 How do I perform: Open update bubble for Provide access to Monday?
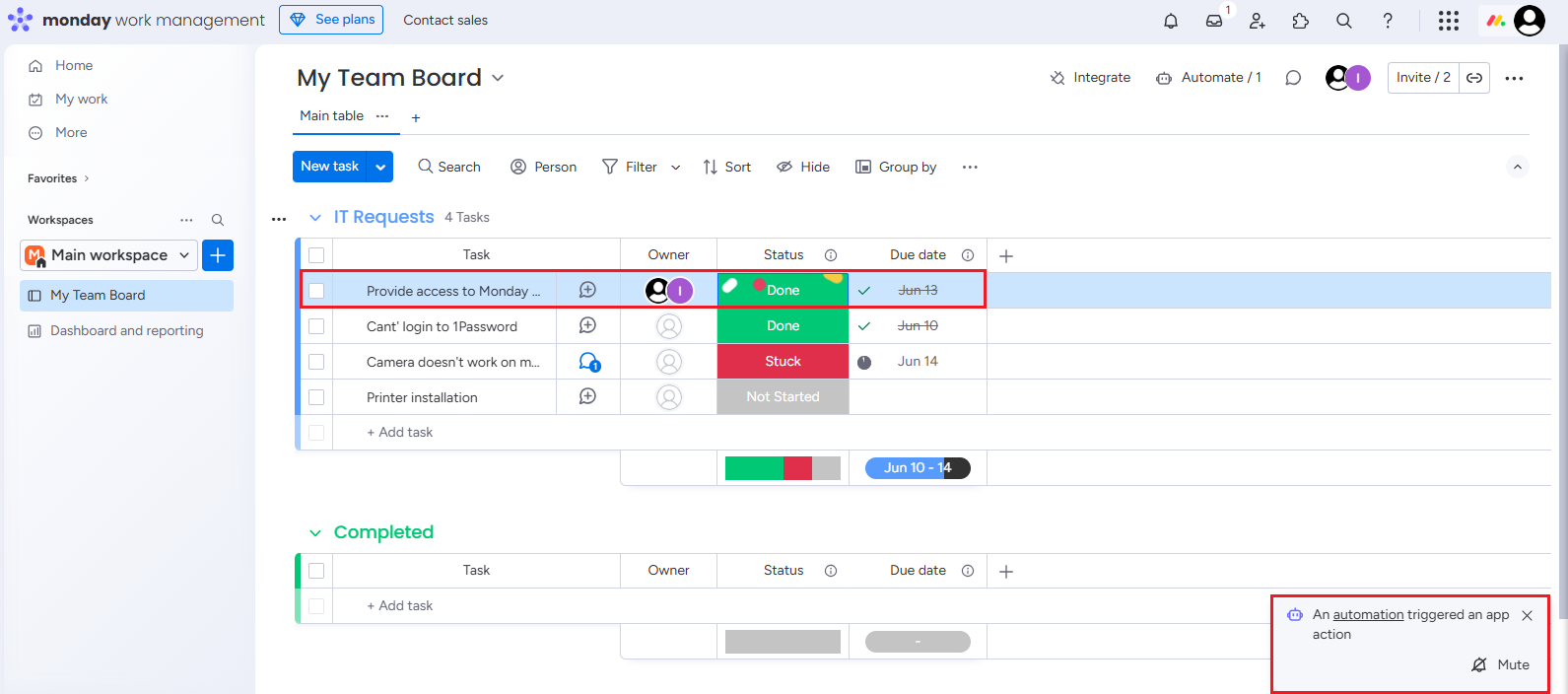tap(587, 290)
